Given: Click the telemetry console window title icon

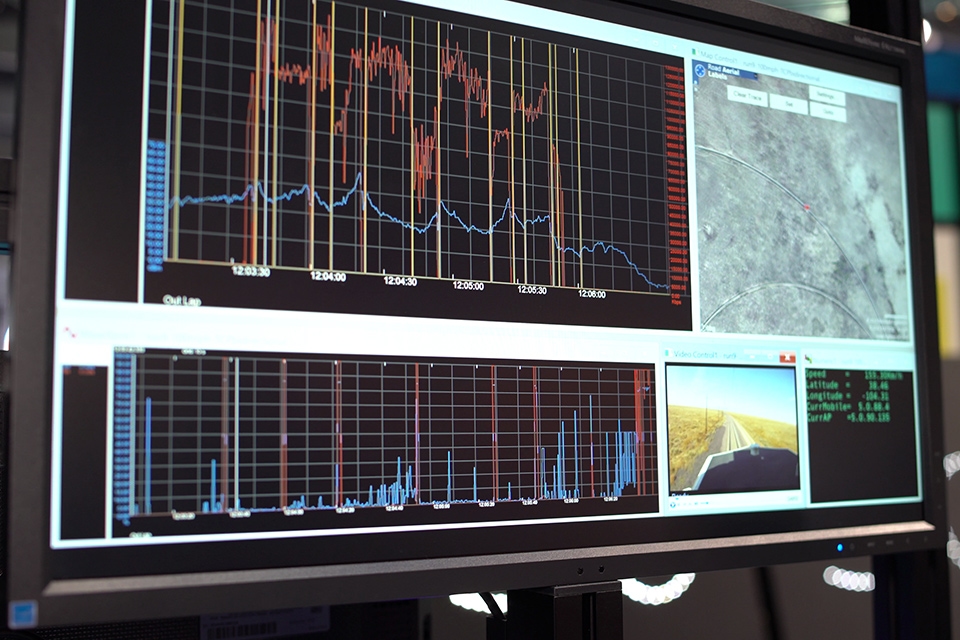Looking at the screenshot, I should [x=809, y=359].
